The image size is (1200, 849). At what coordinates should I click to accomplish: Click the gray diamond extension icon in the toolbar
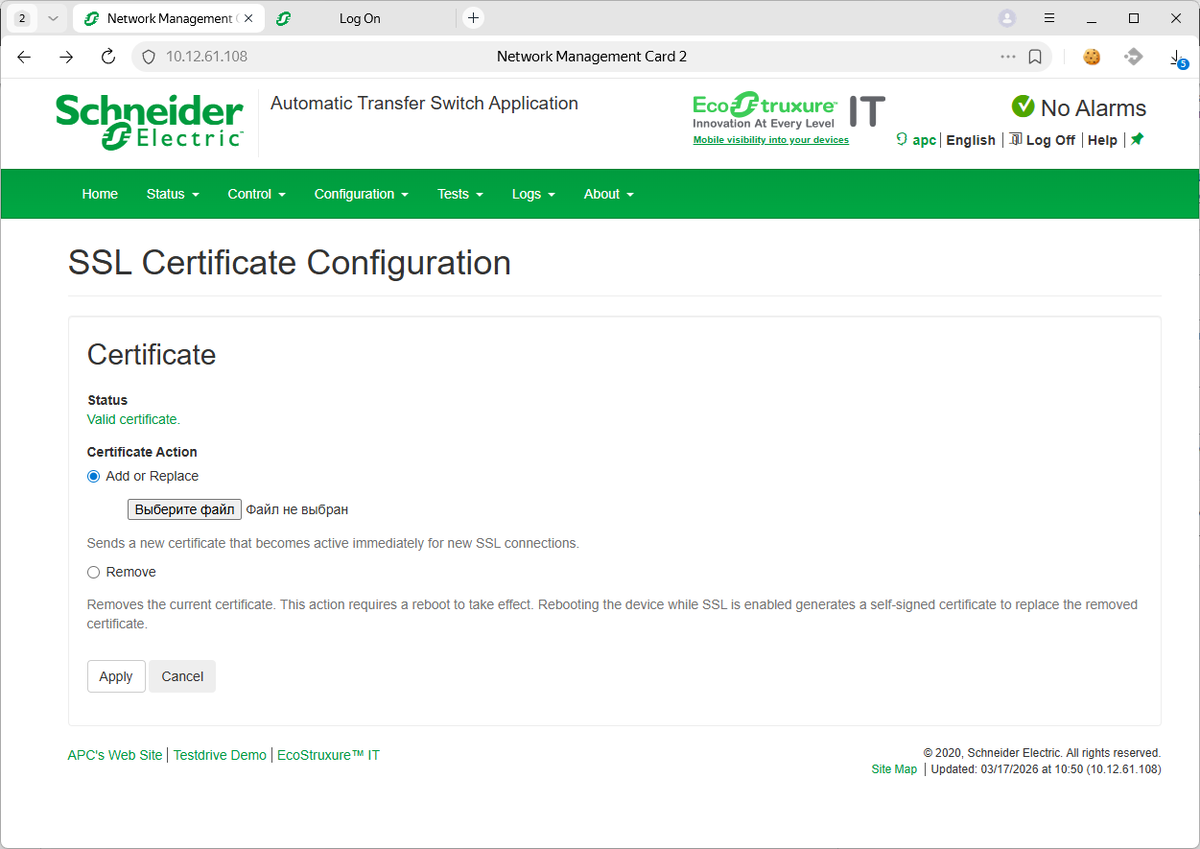tap(1133, 57)
